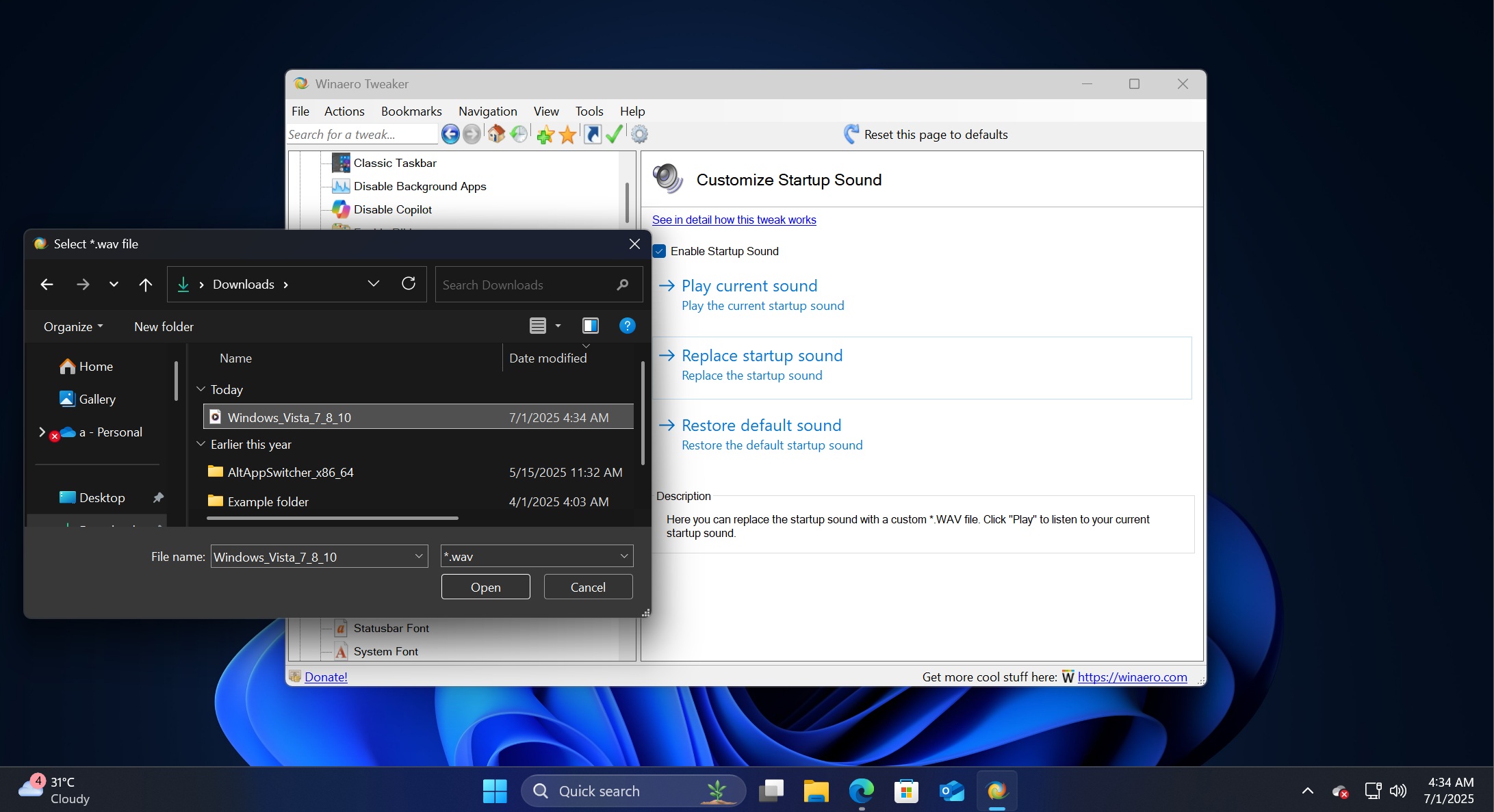Click New folder button
Viewport: 1494px width, 812px height.
[164, 326]
